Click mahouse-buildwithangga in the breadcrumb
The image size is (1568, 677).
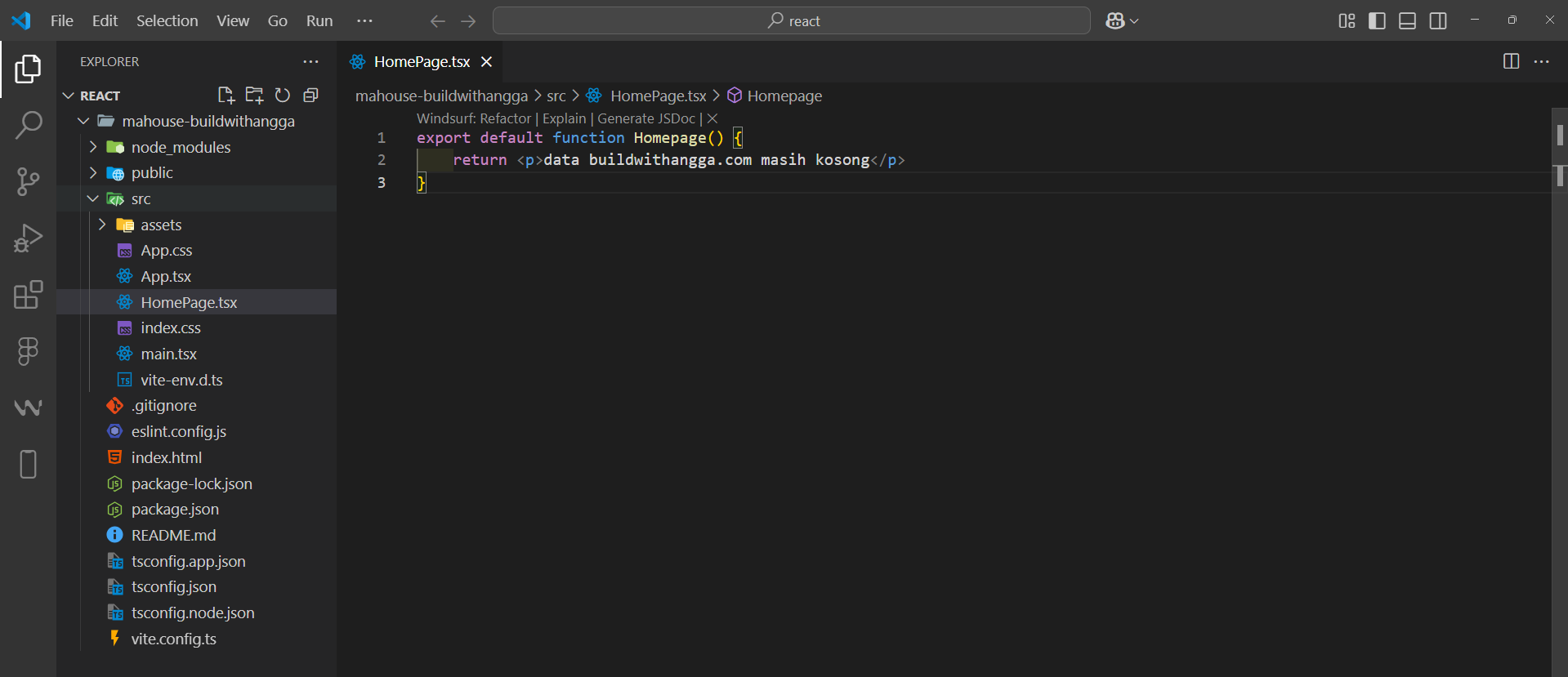tap(441, 96)
